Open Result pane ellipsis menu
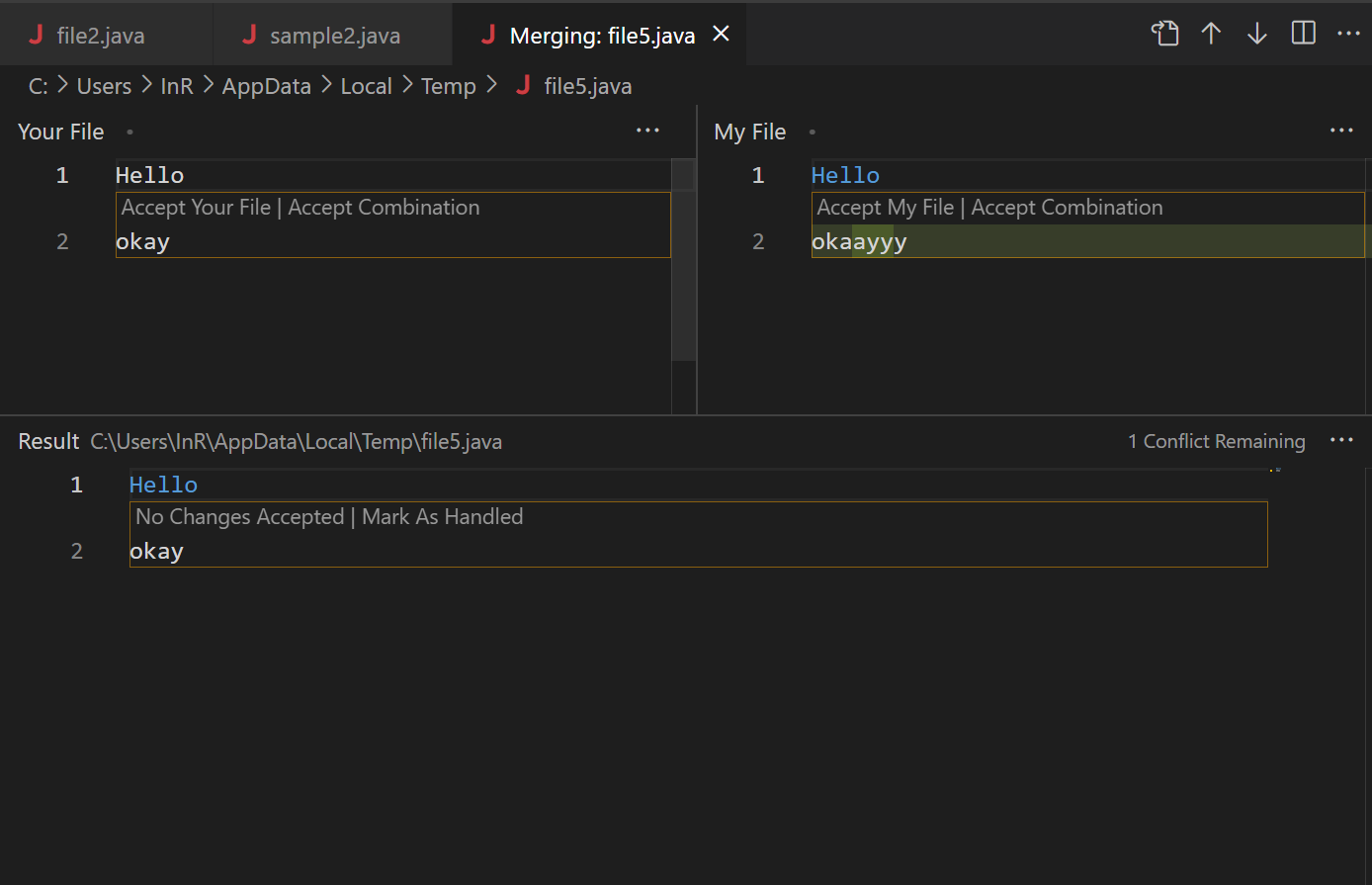This screenshot has width=1372, height=885. click(x=1341, y=440)
